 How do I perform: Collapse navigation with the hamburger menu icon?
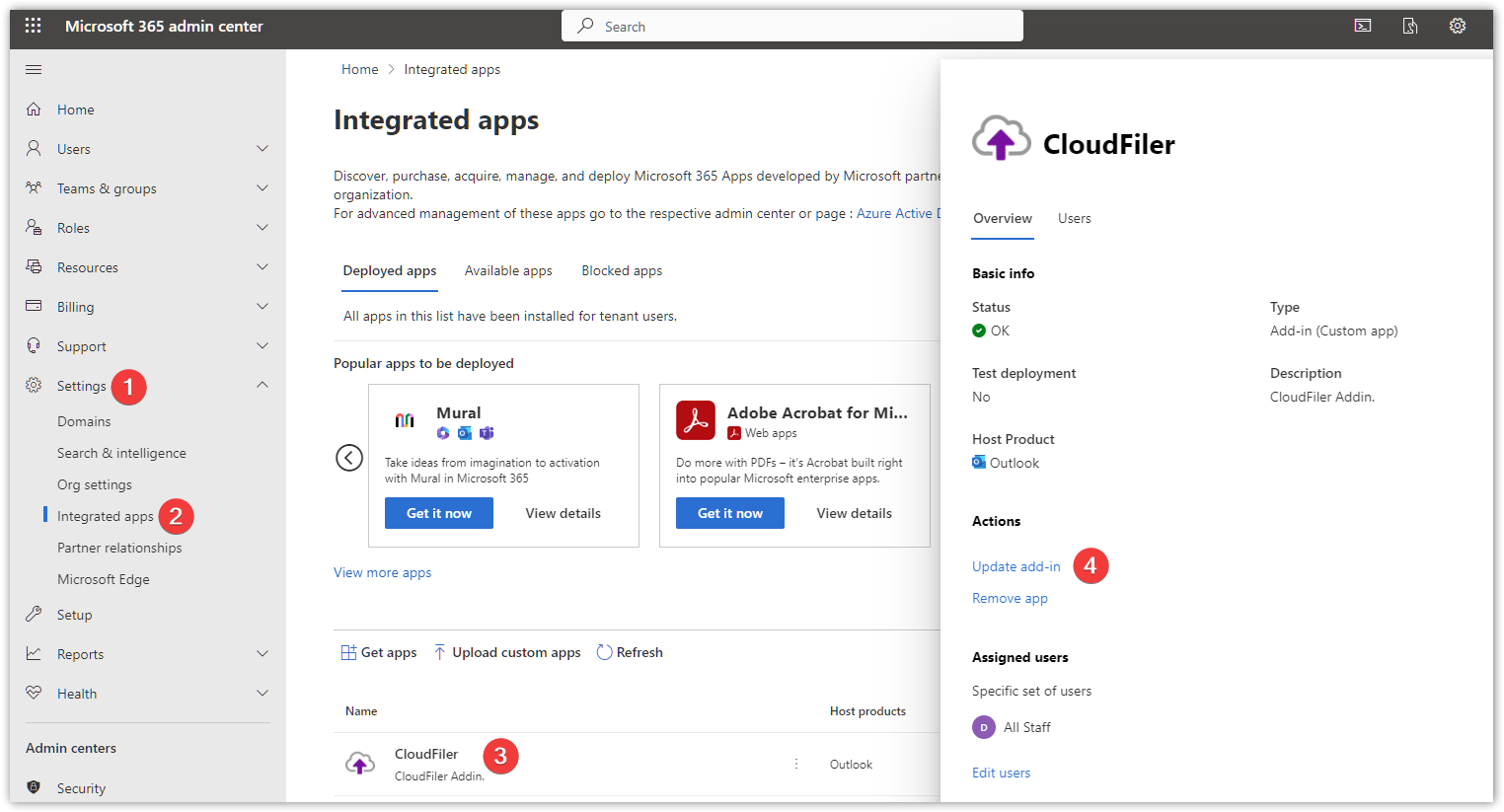pos(34,69)
